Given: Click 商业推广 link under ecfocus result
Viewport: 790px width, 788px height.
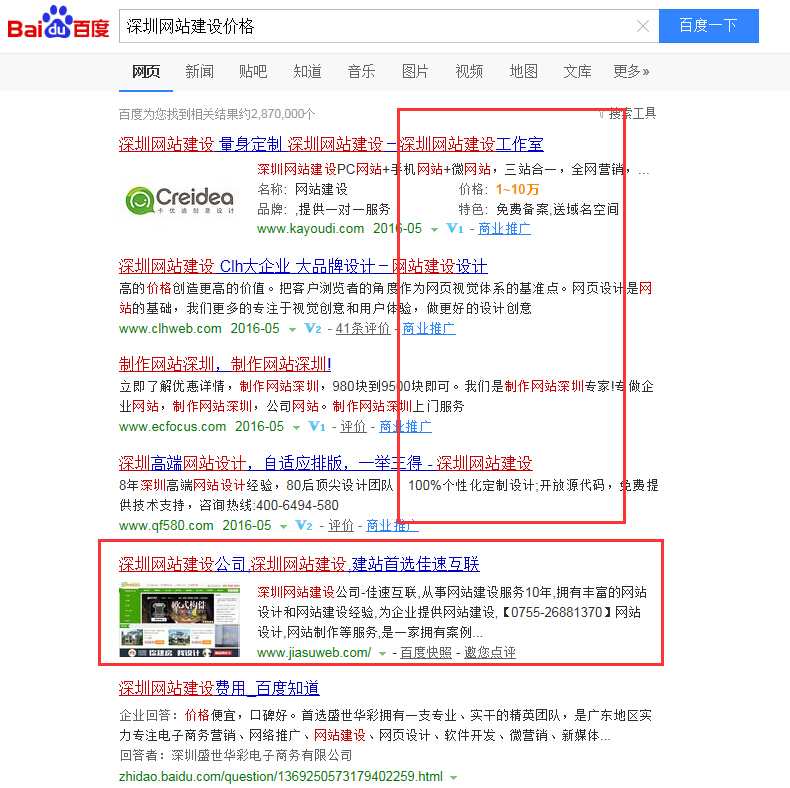Looking at the screenshot, I should coord(406,427).
